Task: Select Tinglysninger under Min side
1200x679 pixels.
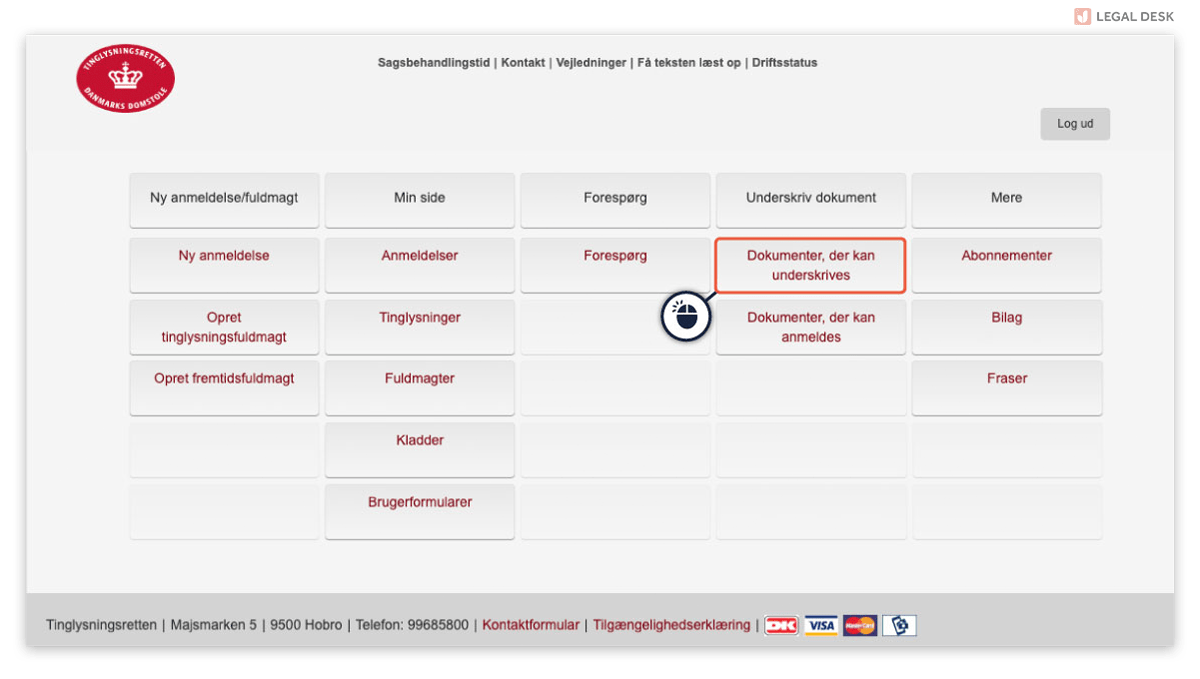Action: (420, 327)
